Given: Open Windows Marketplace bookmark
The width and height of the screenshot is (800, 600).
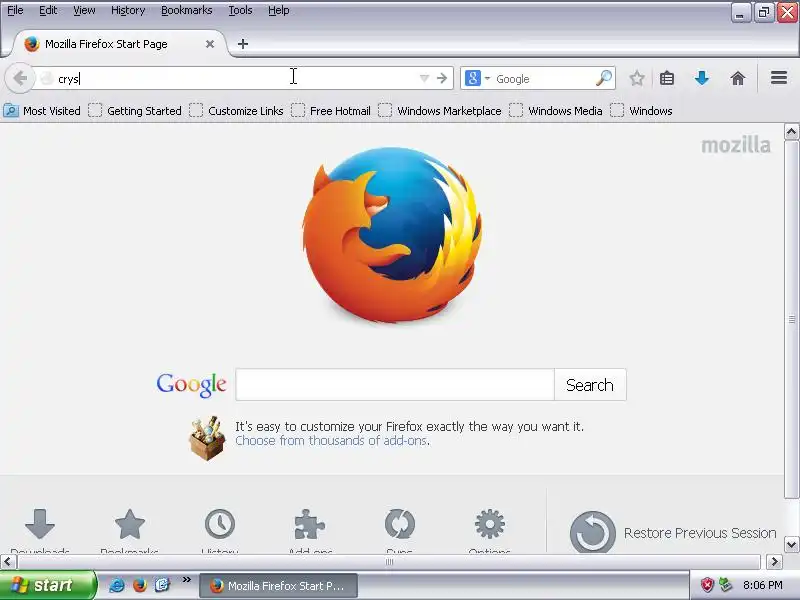Looking at the screenshot, I should pos(440,111).
